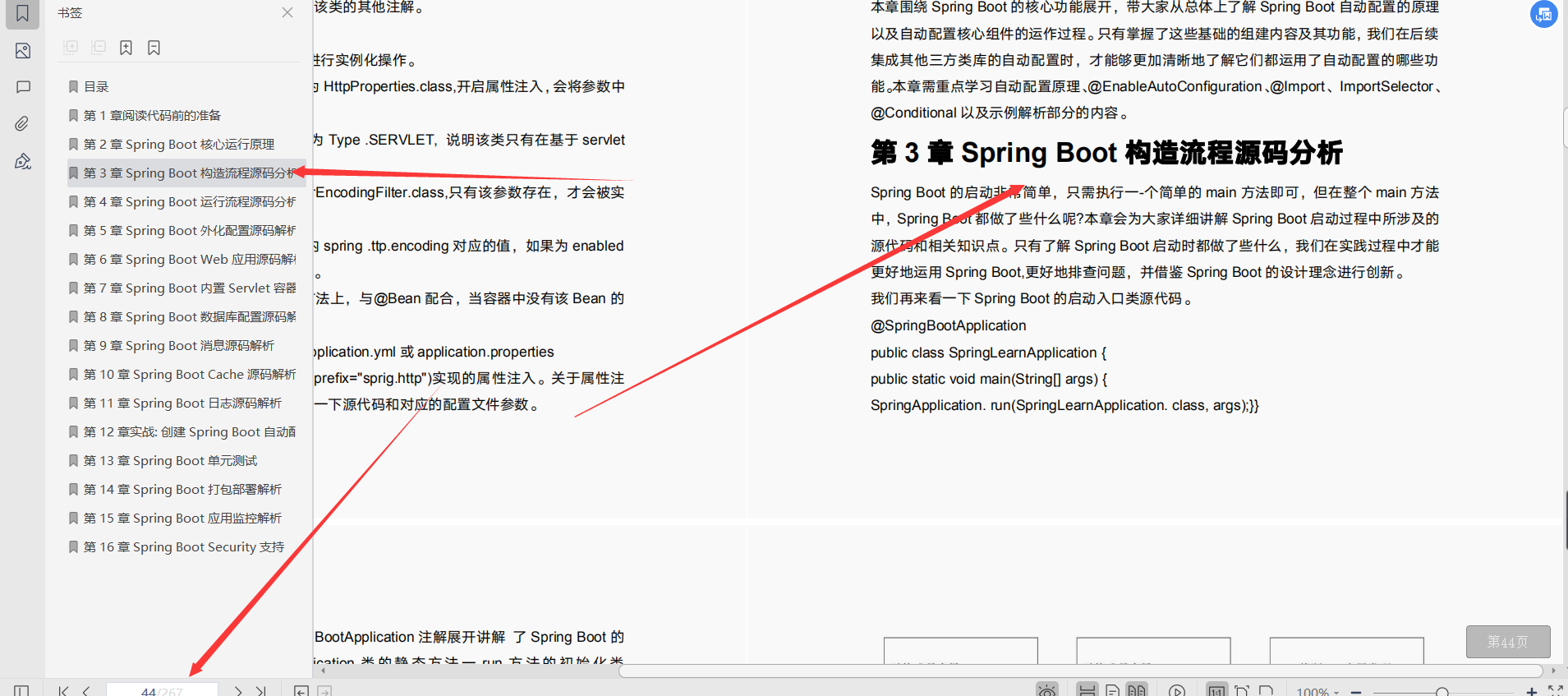
Task: Click the line public static void main(String[] args) {
Action: [x=989, y=379]
